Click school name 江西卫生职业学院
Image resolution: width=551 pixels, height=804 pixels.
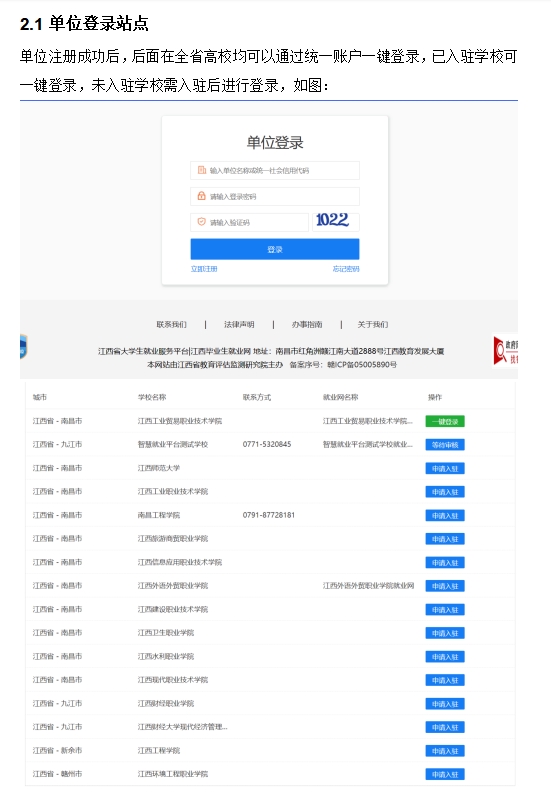tap(166, 633)
